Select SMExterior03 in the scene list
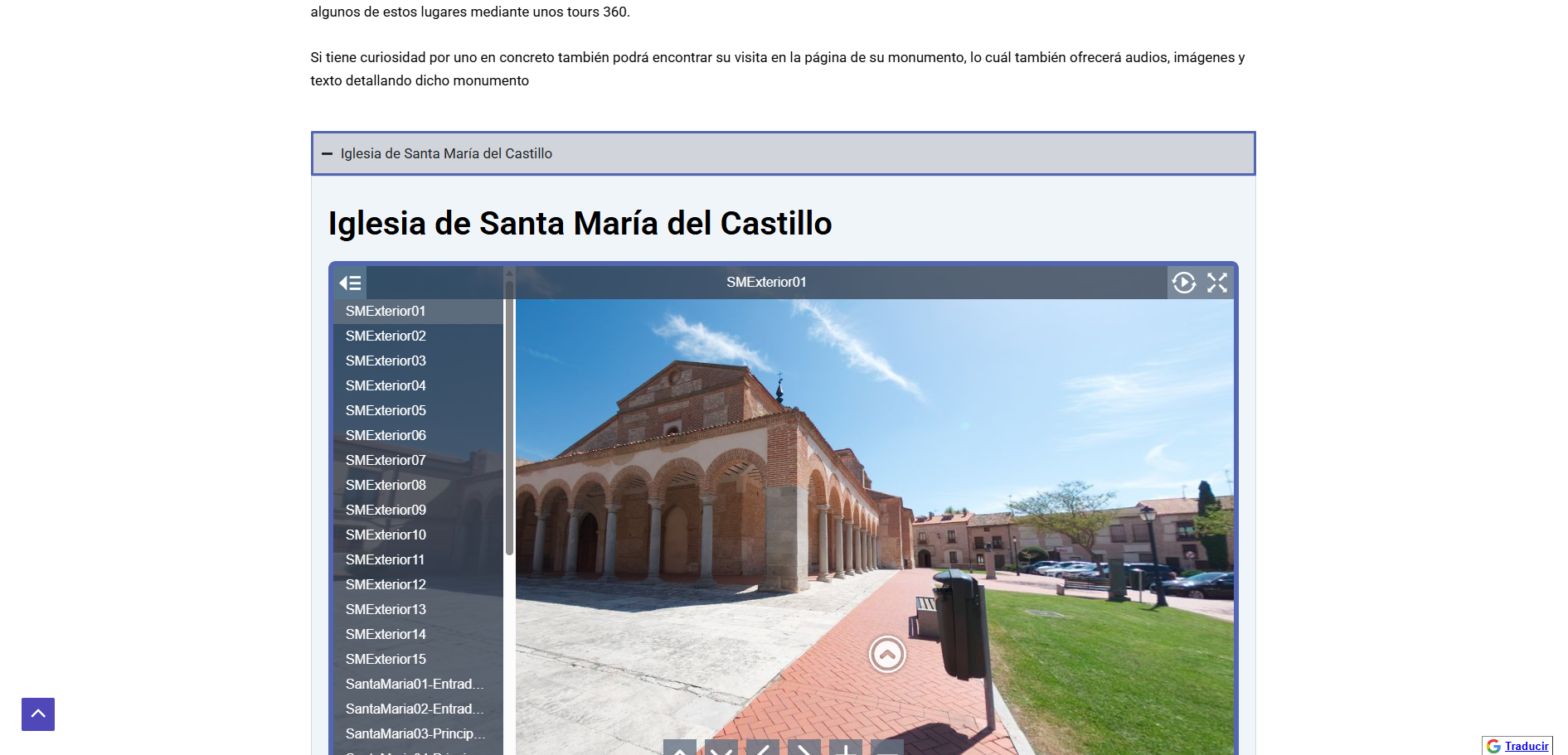The image size is (1568, 755). coord(418,361)
